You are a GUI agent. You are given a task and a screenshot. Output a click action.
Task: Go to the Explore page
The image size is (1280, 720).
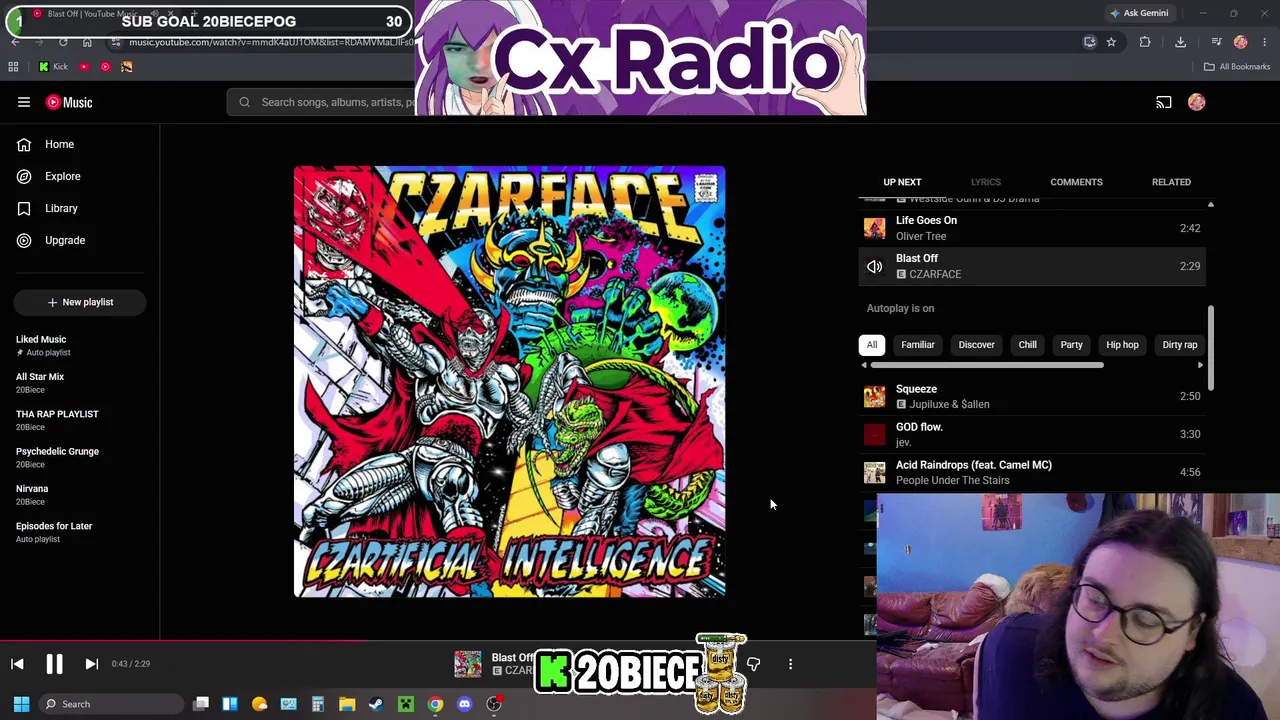coord(80,176)
